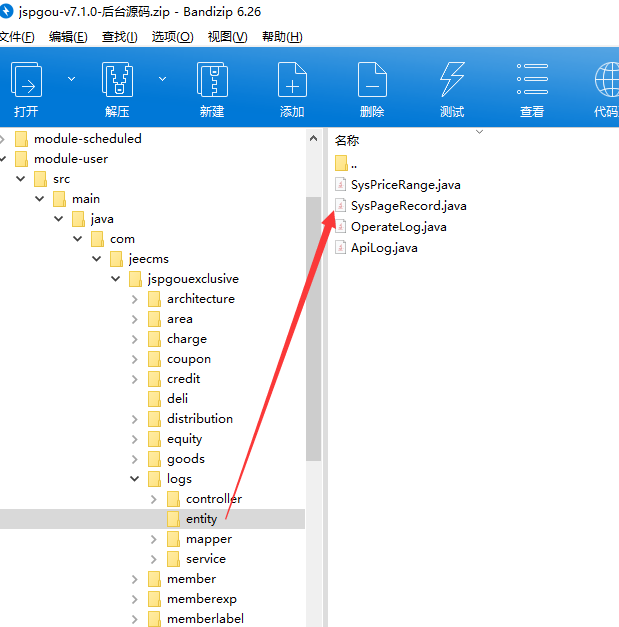Screen dimensions: 619x627
Task: Click the View (查看) list icon
Action: [532, 79]
